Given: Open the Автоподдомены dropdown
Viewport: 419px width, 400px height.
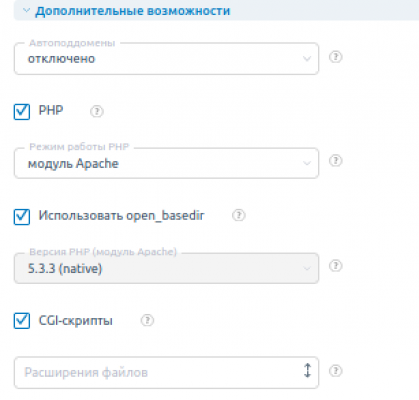Looking at the screenshot, I should point(166,59).
